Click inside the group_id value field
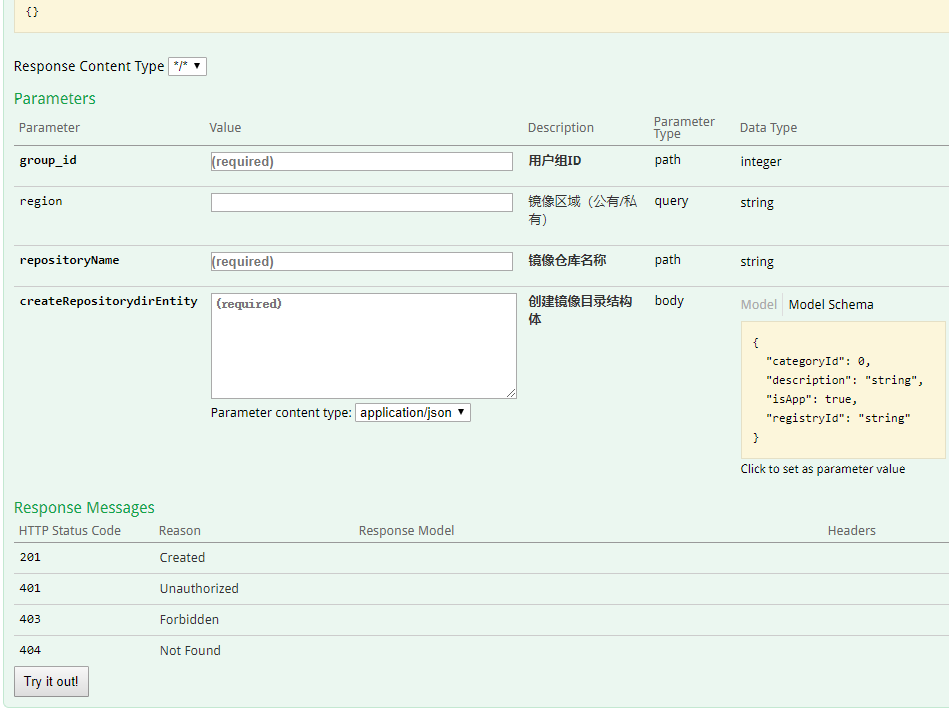 362,161
